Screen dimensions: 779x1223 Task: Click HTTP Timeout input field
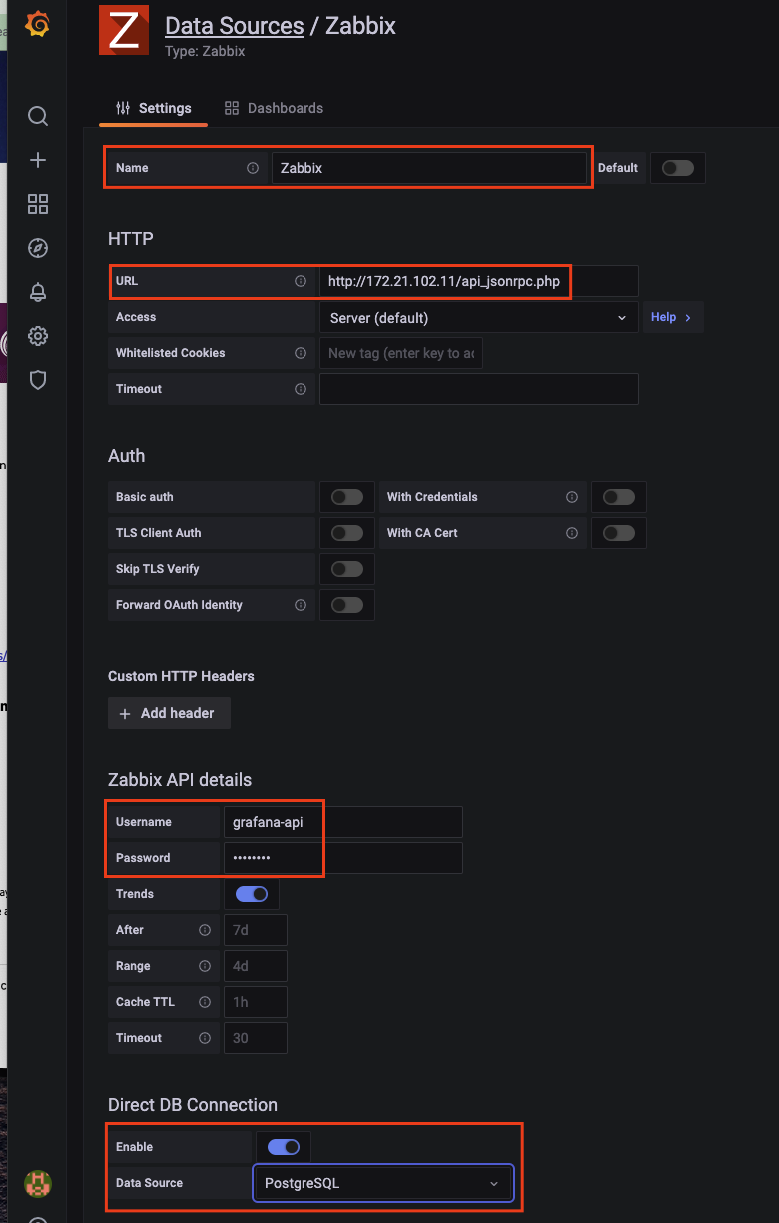pos(478,389)
